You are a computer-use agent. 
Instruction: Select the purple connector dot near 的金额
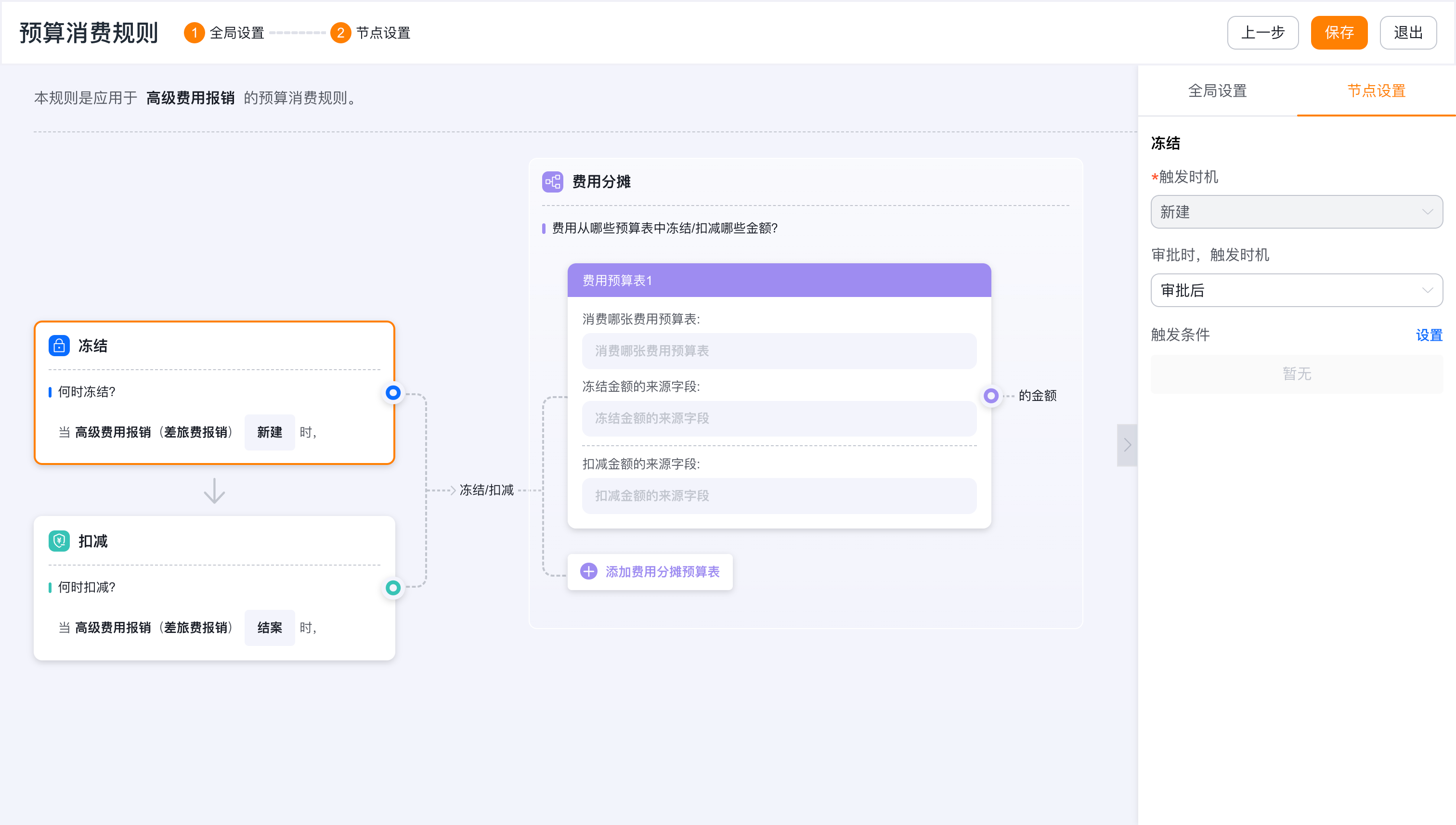(991, 396)
